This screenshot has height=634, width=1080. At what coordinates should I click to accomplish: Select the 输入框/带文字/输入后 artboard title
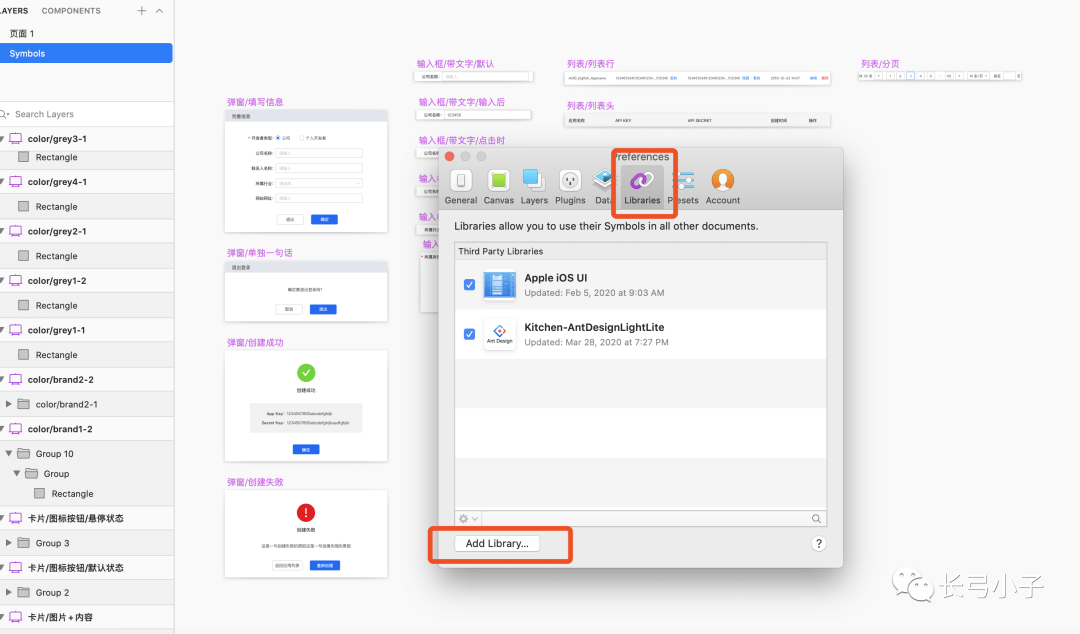(461, 102)
